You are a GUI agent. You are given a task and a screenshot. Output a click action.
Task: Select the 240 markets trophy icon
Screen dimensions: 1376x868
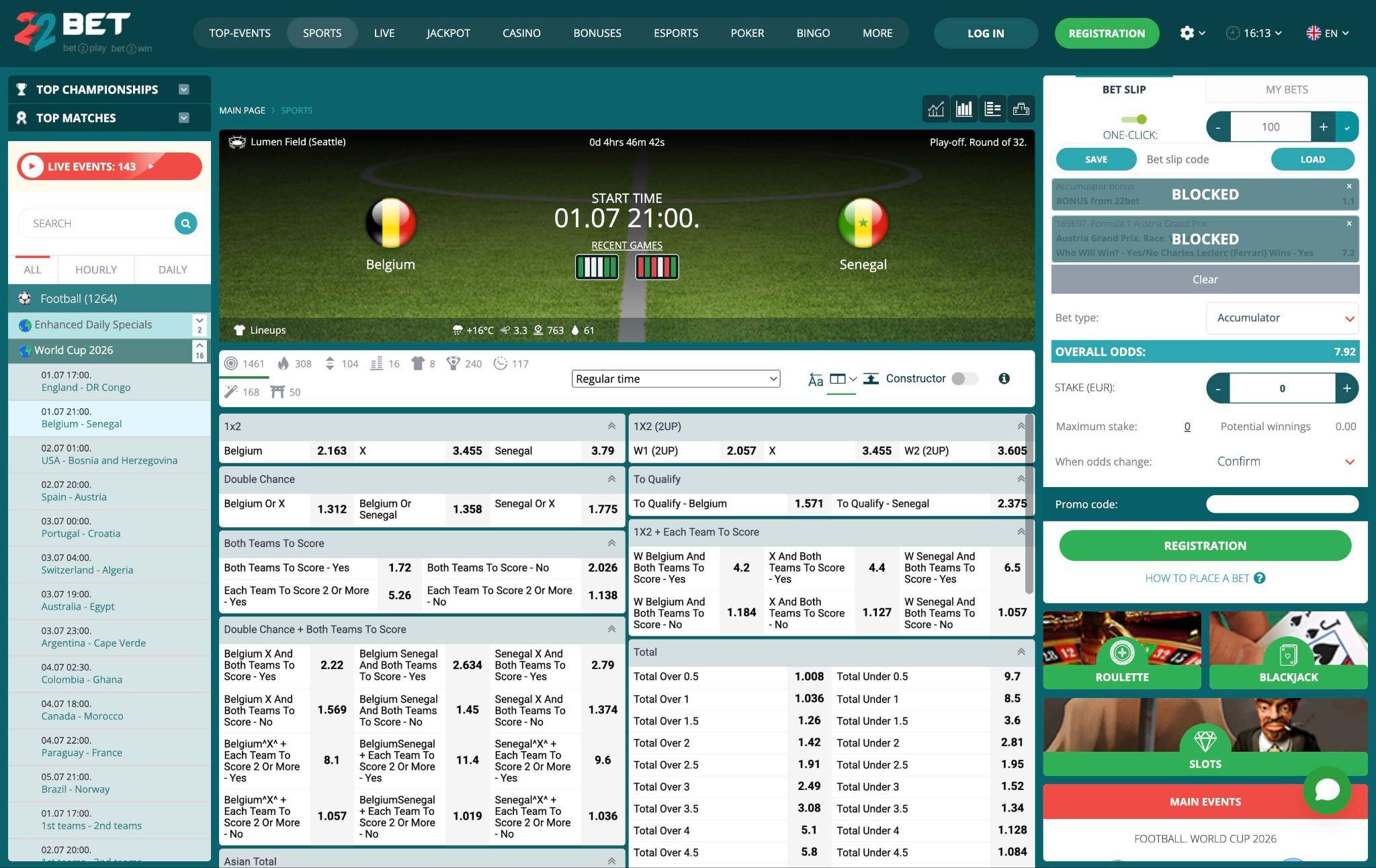(x=453, y=363)
